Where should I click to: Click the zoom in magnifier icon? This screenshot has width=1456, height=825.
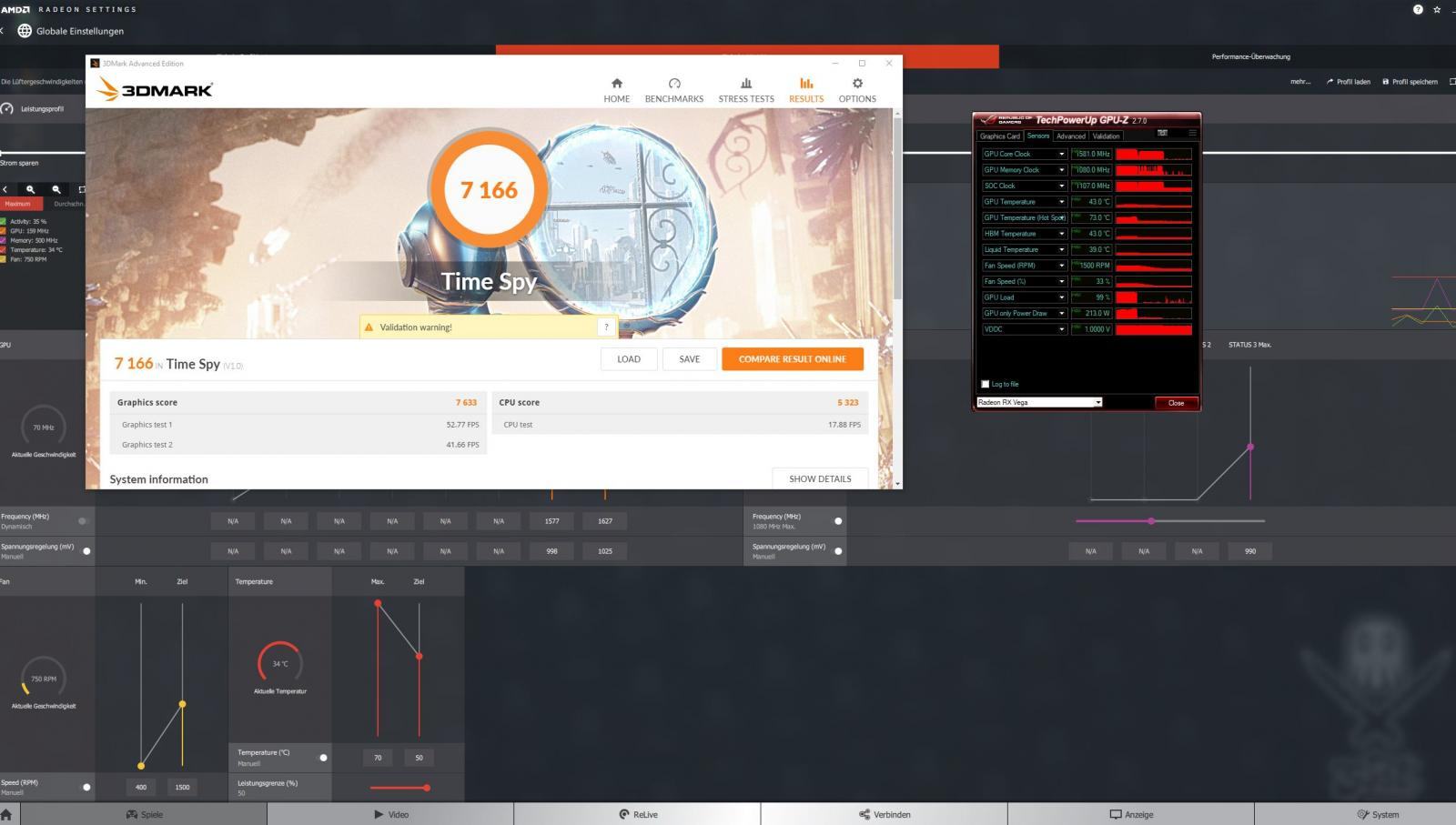31,189
